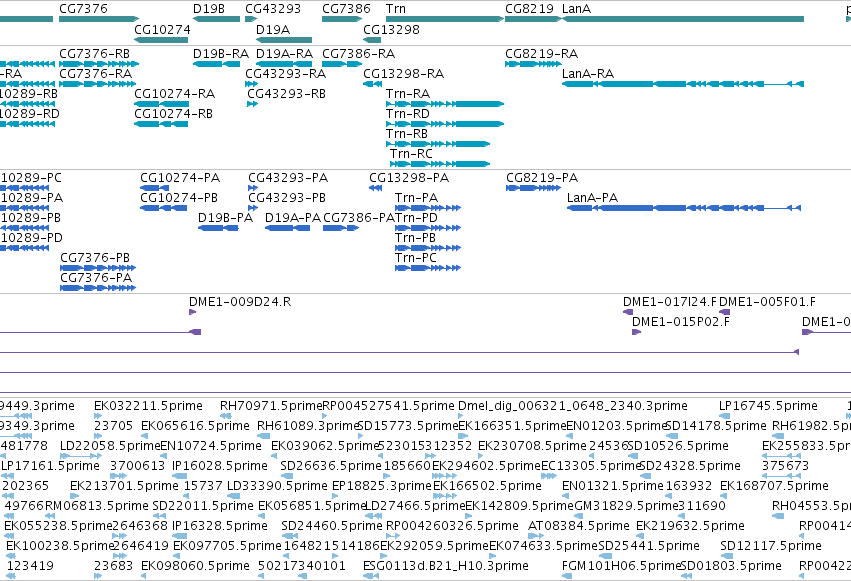Image resolution: width=851 pixels, height=581 pixels.
Task: Select the CG10274 gene feature
Action: tap(161, 40)
